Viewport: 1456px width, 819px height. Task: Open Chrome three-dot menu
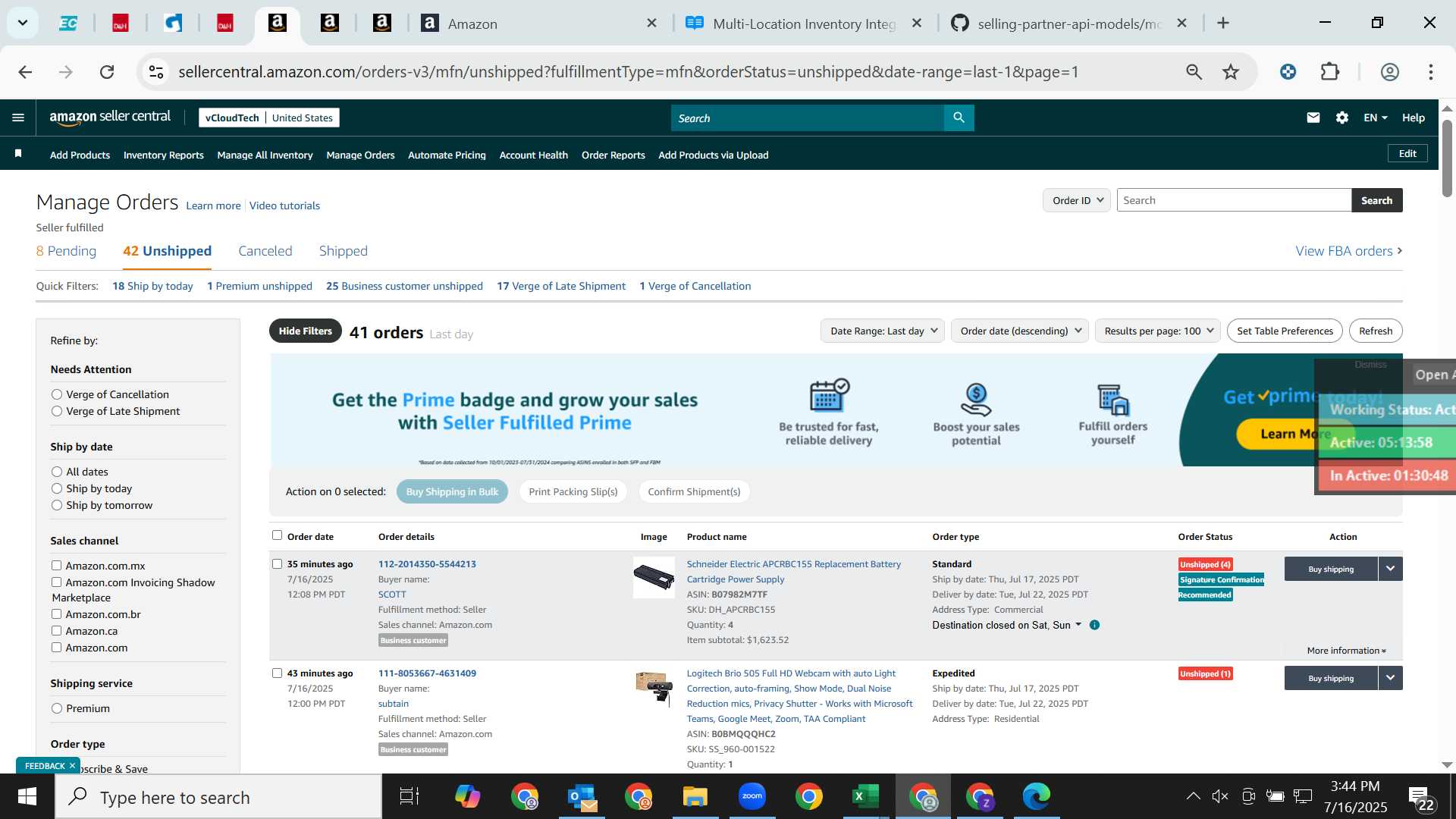(1431, 72)
